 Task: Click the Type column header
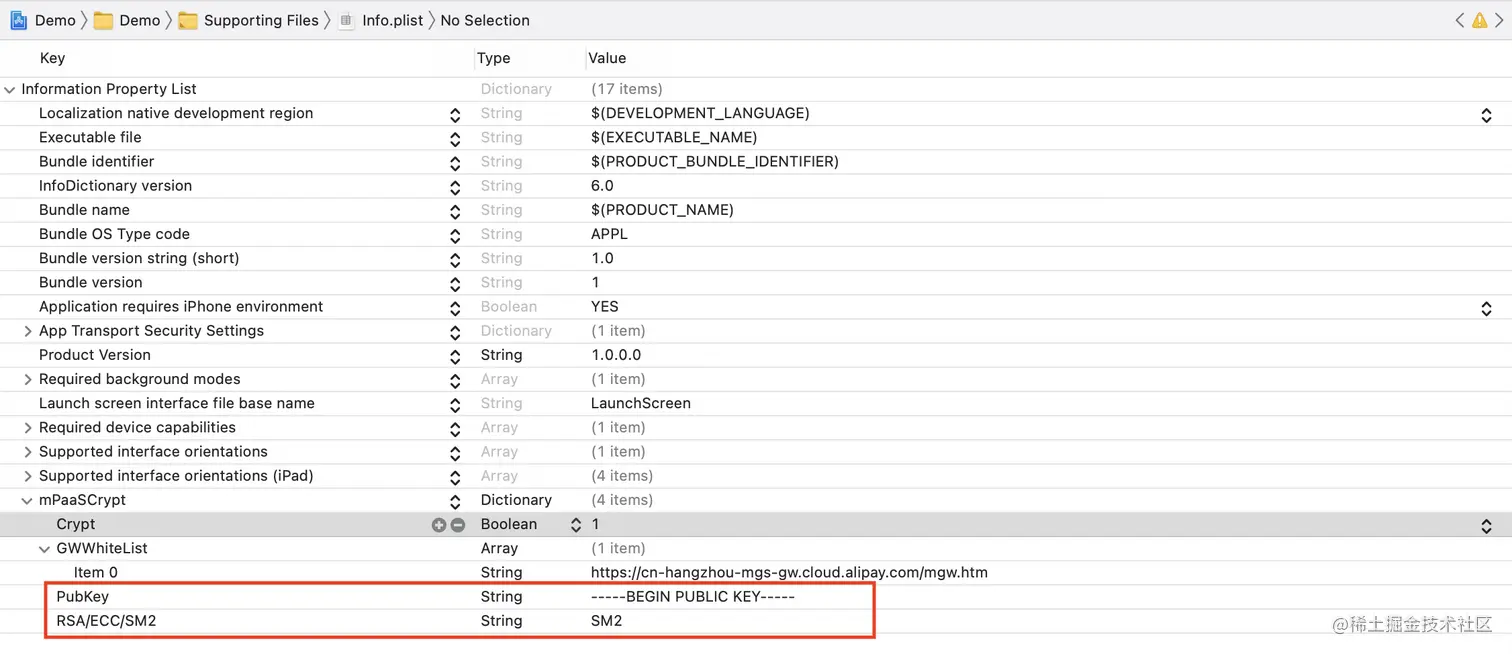click(x=494, y=58)
